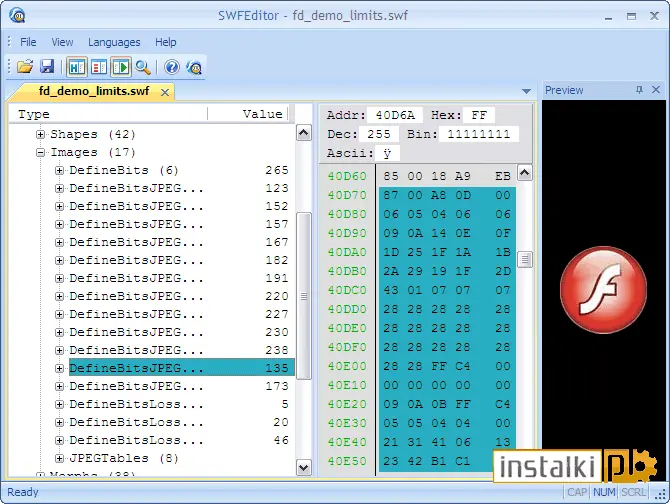Open the document tab list dropdown arrow
Viewport: 670px width, 504px height.
coord(526,91)
